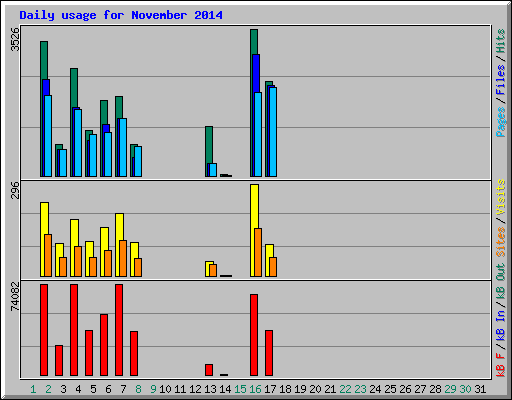The width and height of the screenshot is (512, 400).
Task: Click the orange sites bar for day 16
Action: coord(258,252)
